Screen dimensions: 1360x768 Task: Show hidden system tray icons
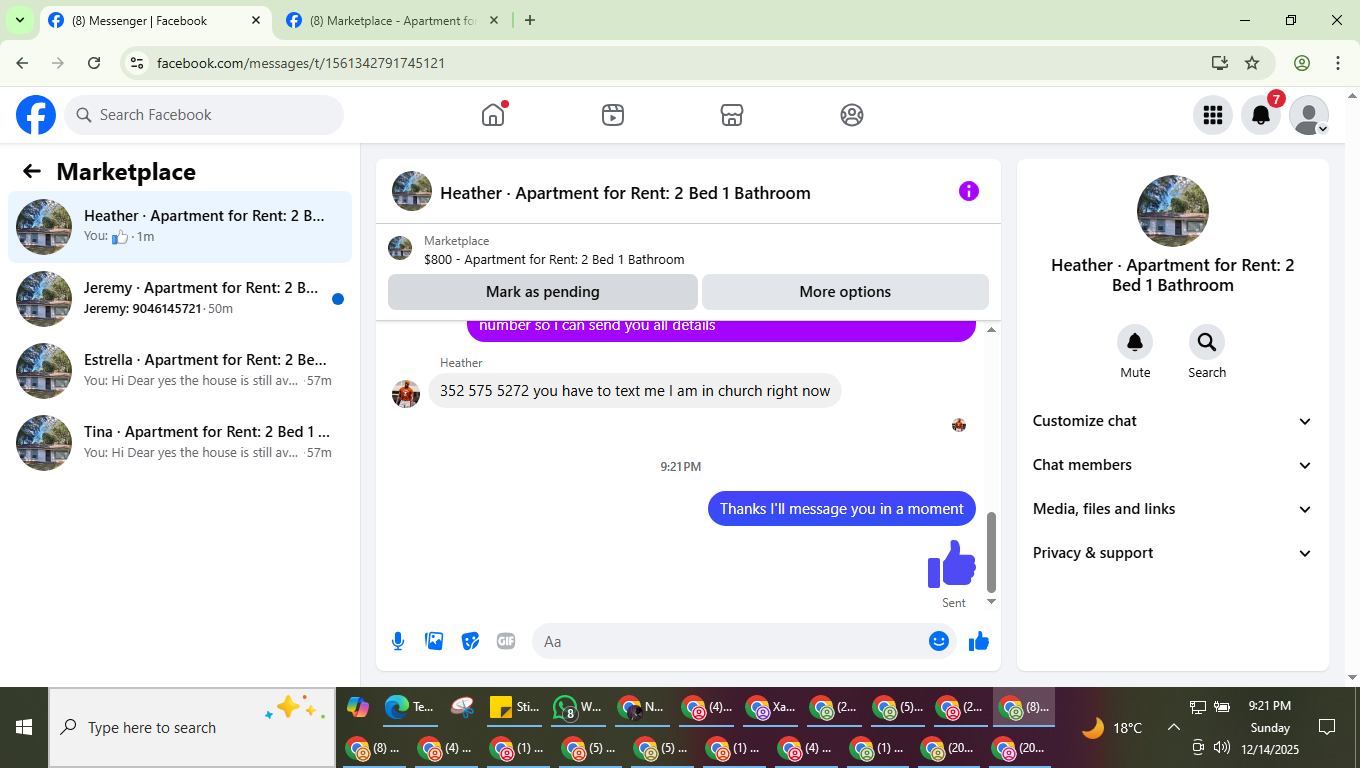pyautogui.click(x=1174, y=727)
